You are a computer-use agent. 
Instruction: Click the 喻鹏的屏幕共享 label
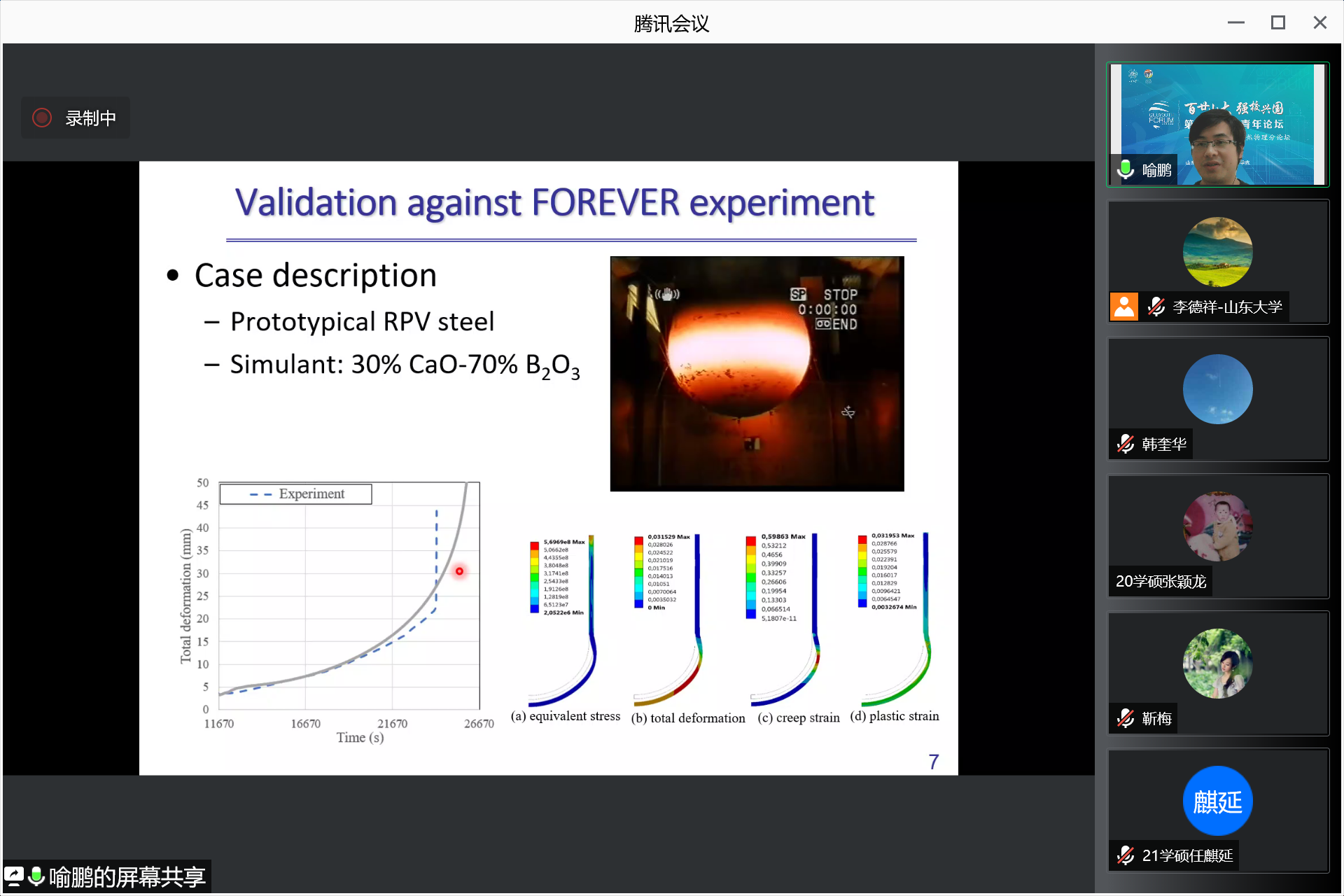pyautogui.click(x=127, y=876)
